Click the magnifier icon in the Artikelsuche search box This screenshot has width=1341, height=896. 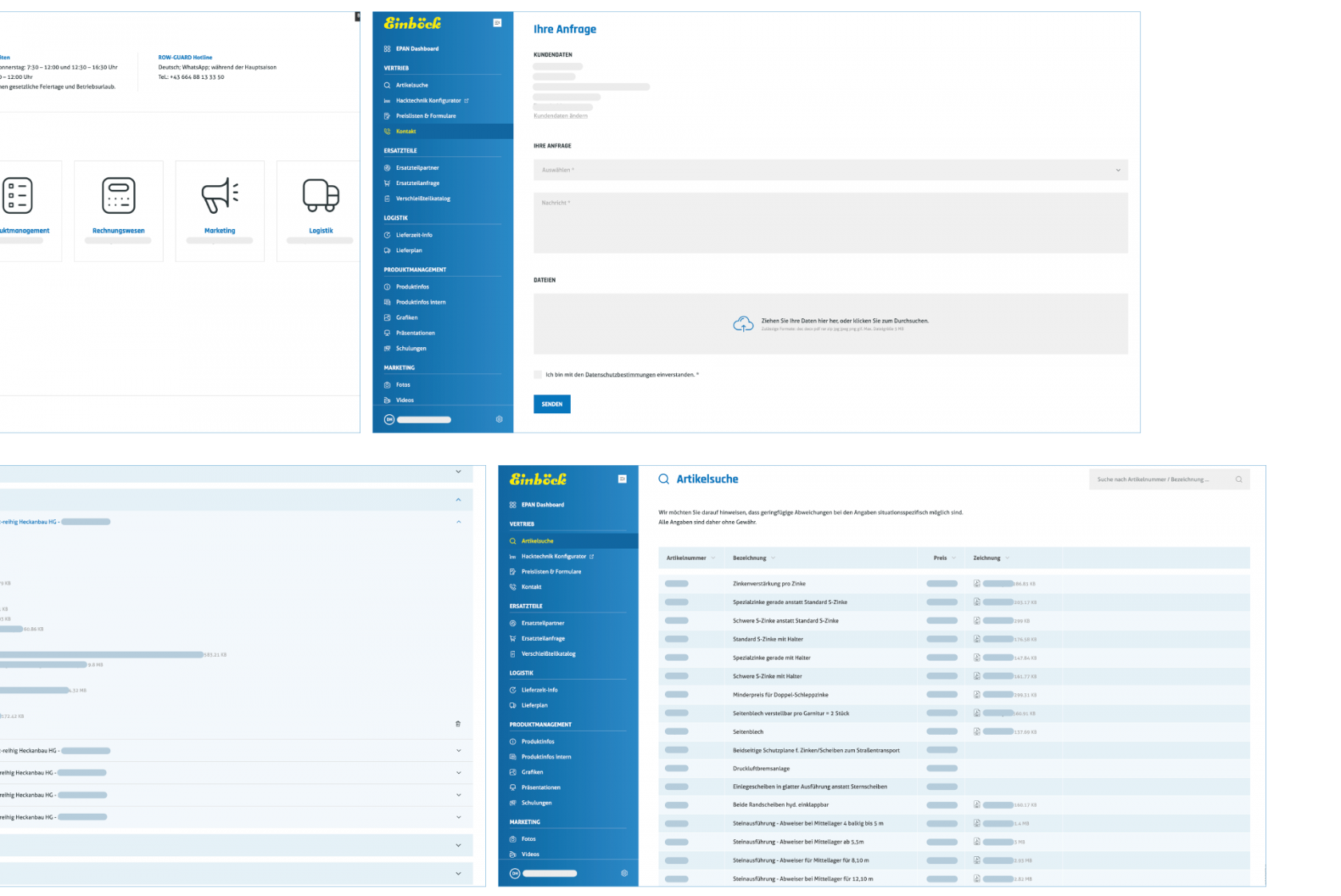(1239, 480)
